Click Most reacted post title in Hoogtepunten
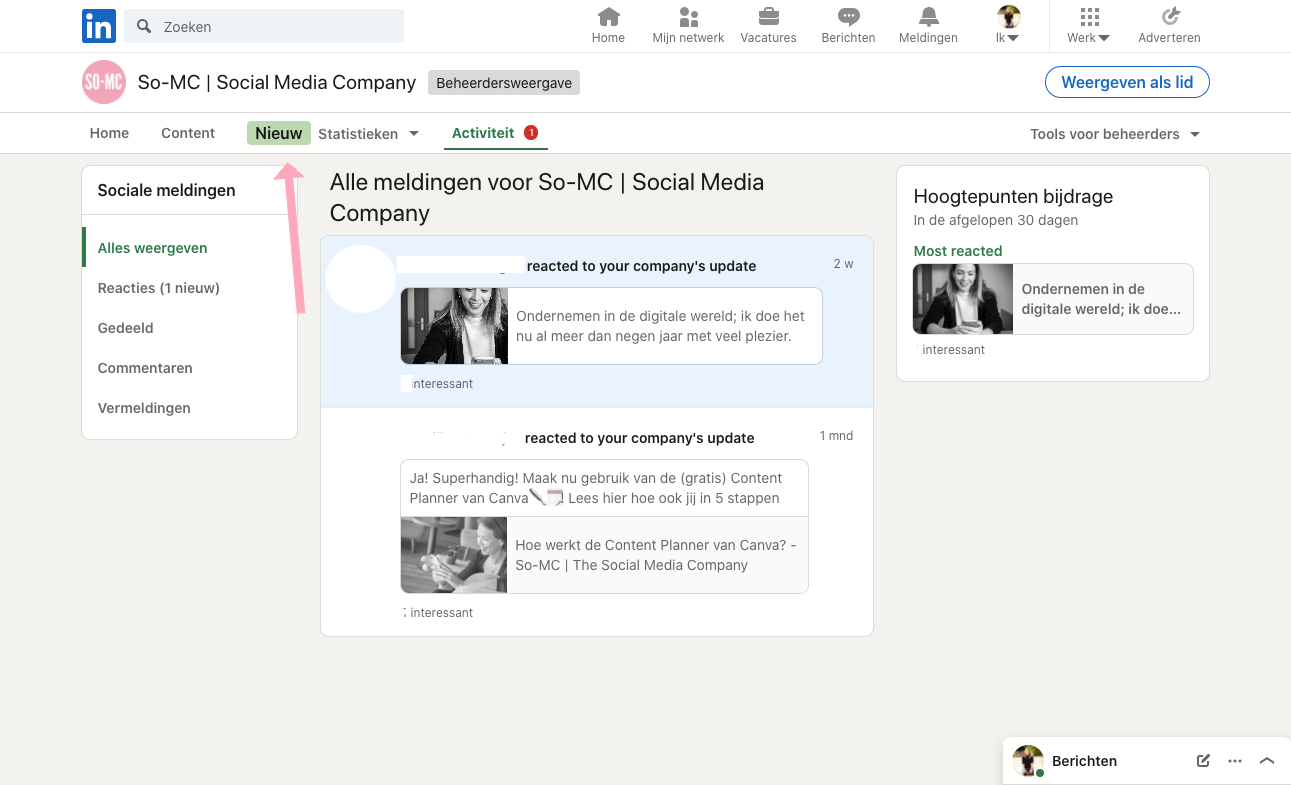This screenshot has height=785, width=1291. click(x=1101, y=299)
